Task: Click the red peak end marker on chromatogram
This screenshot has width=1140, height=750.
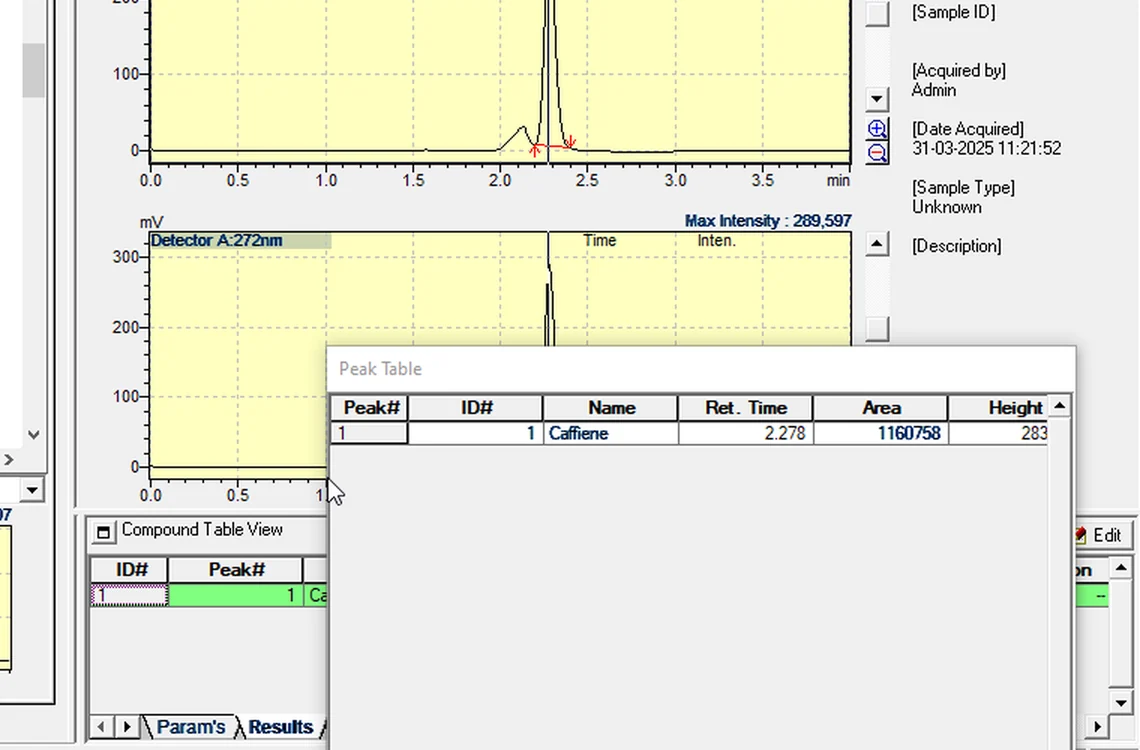Action: (571, 141)
